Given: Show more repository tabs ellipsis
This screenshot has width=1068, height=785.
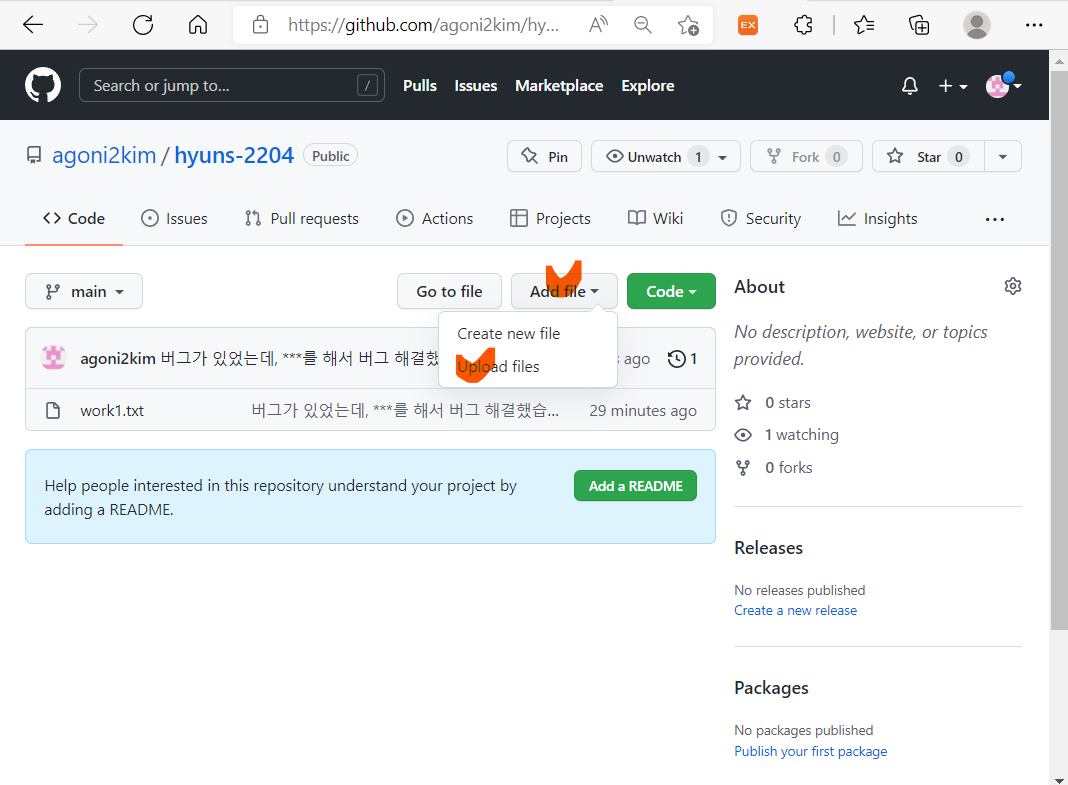Looking at the screenshot, I should [994, 219].
